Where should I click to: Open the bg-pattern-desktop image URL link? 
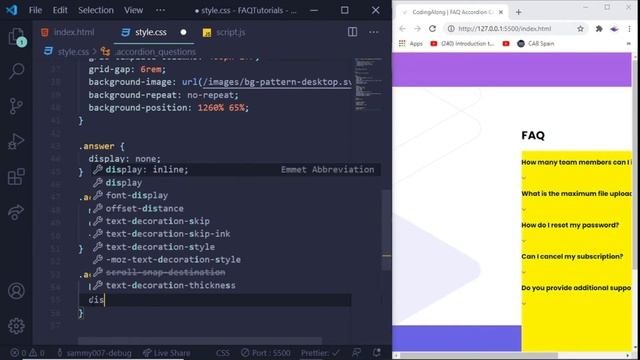[x=277, y=82]
